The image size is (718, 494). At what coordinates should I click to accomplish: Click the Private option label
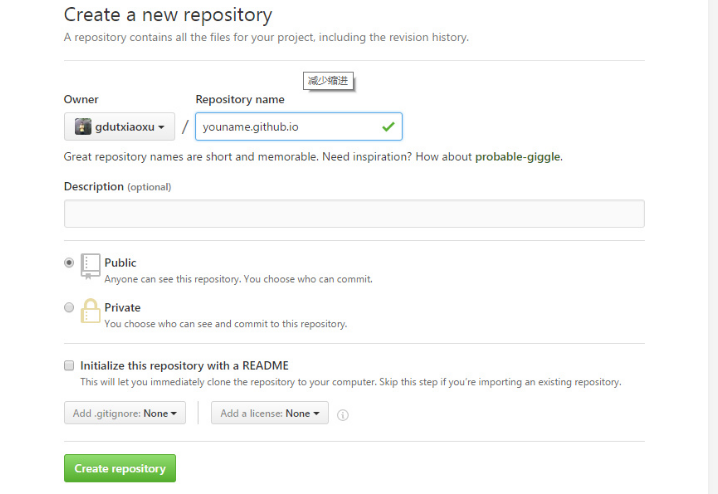[122, 308]
